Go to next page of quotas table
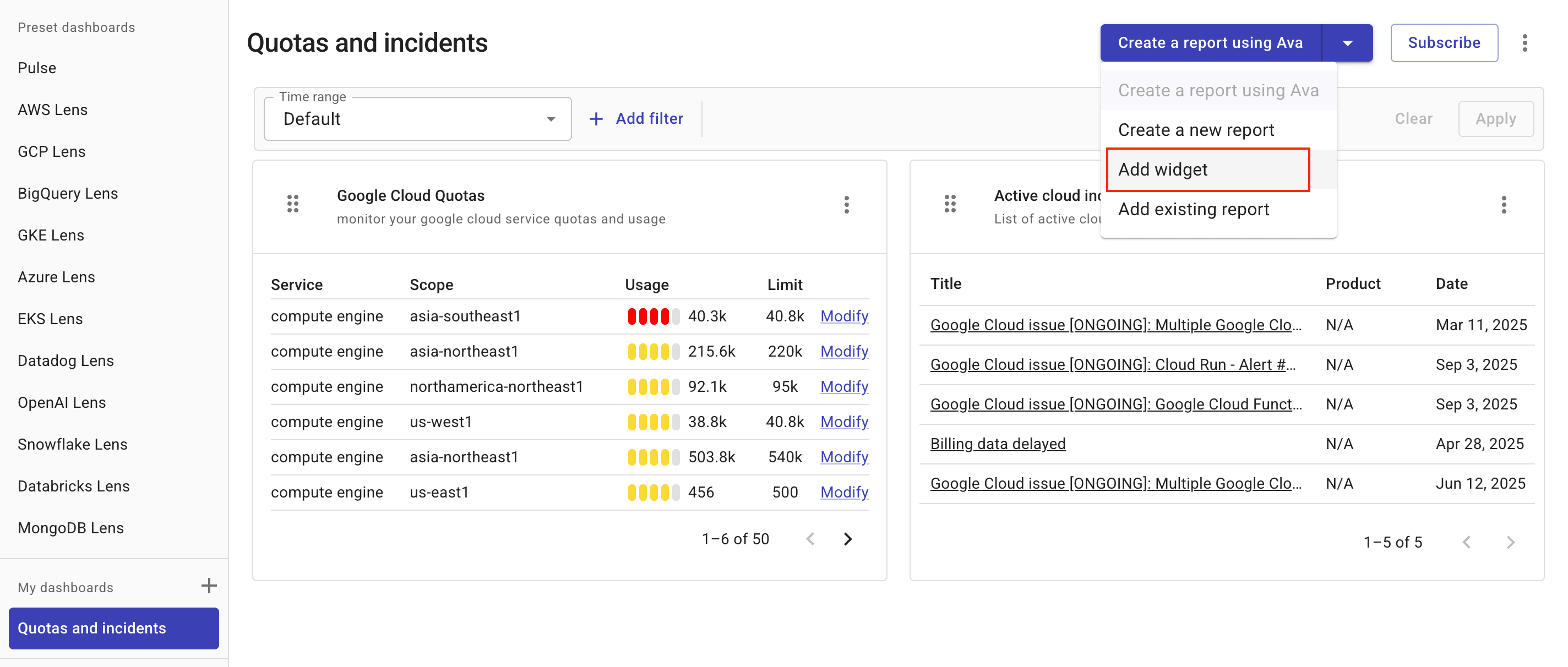The image size is (1568, 667). (847, 539)
